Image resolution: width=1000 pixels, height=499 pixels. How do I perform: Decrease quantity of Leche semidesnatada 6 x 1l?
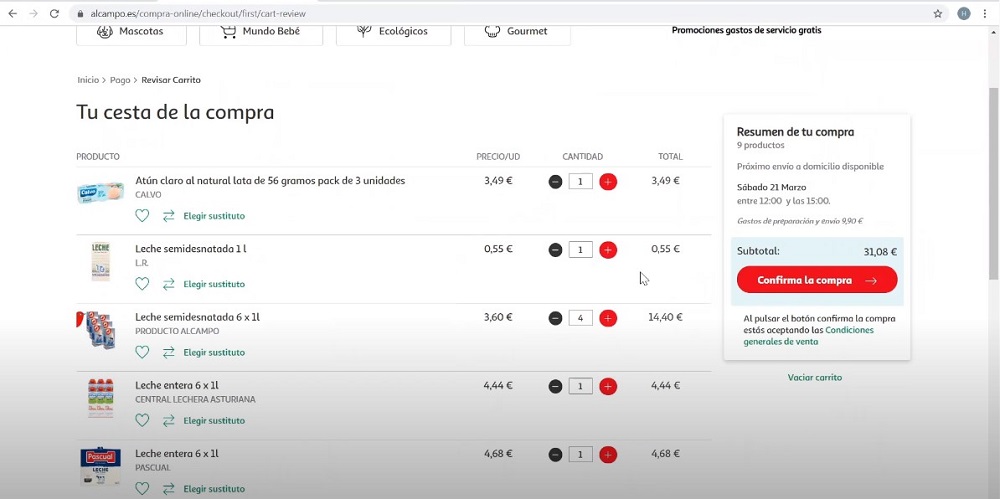tap(555, 318)
